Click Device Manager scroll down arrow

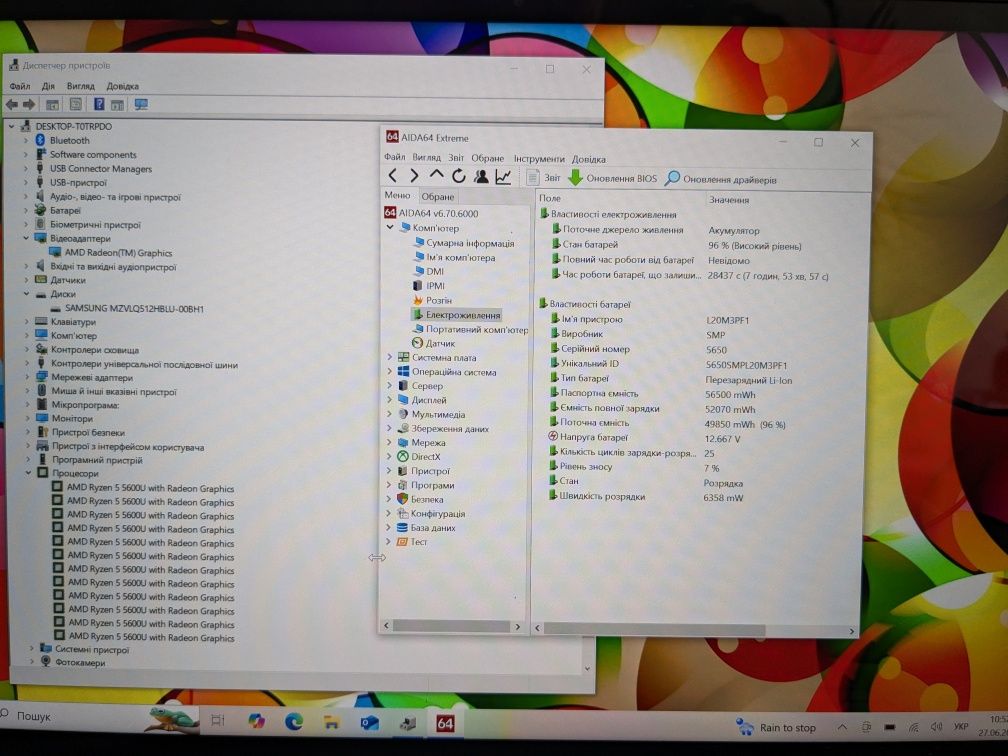click(x=587, y=669)
